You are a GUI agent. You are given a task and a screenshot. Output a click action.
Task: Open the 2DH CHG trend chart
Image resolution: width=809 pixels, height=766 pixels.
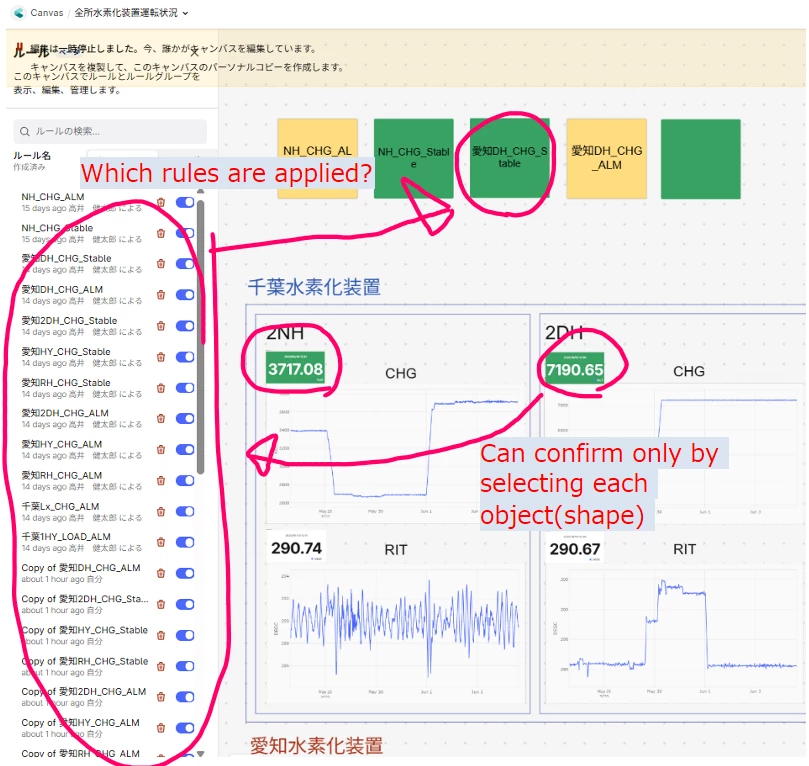[674, 453]
